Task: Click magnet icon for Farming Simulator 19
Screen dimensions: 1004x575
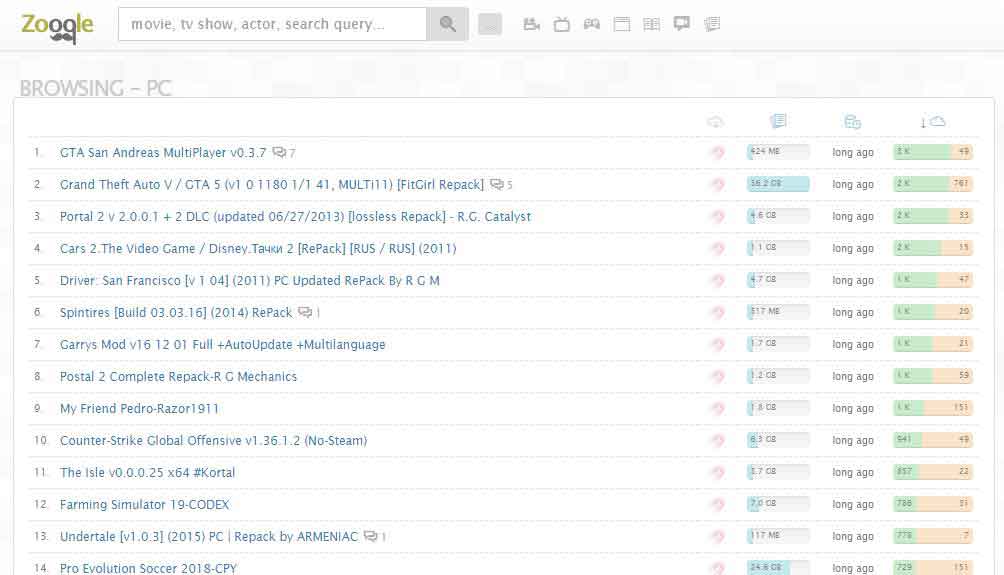Action: (718, 505)
